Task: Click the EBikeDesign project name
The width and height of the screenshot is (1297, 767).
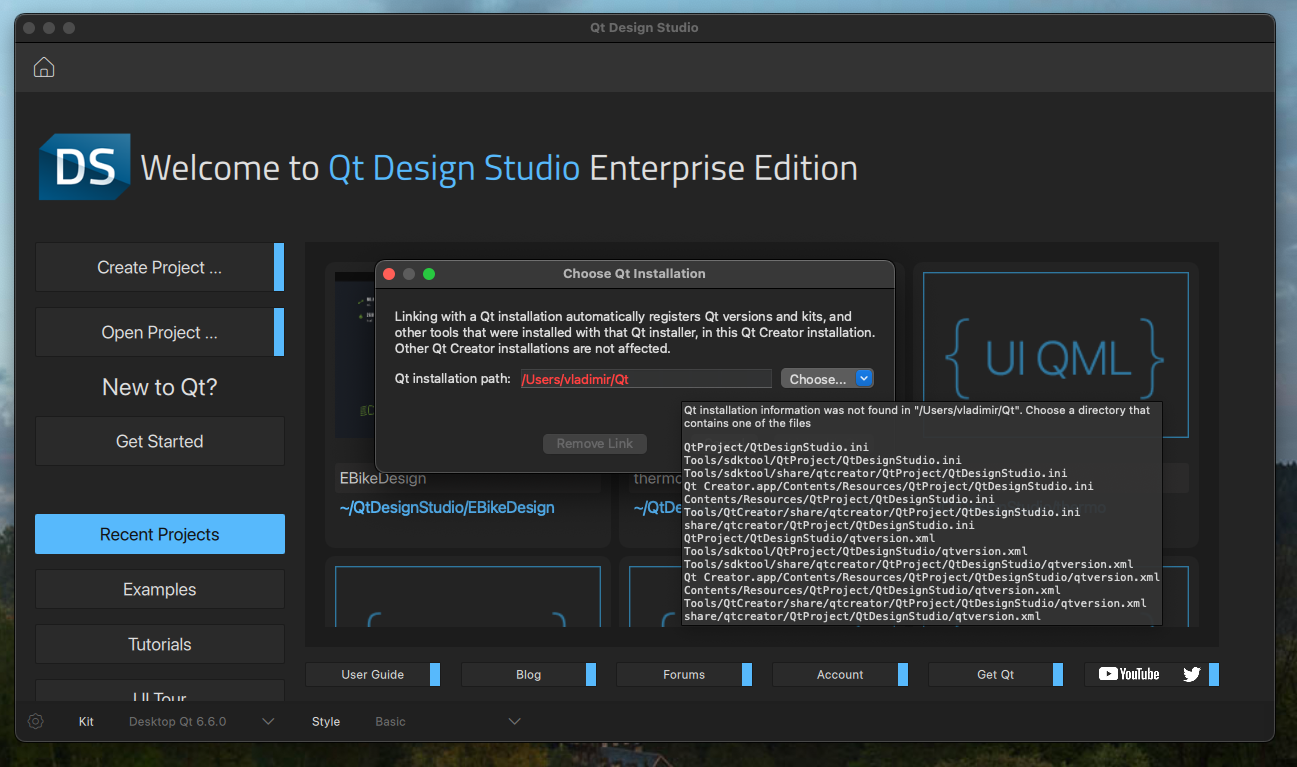Action: point(383,479)
